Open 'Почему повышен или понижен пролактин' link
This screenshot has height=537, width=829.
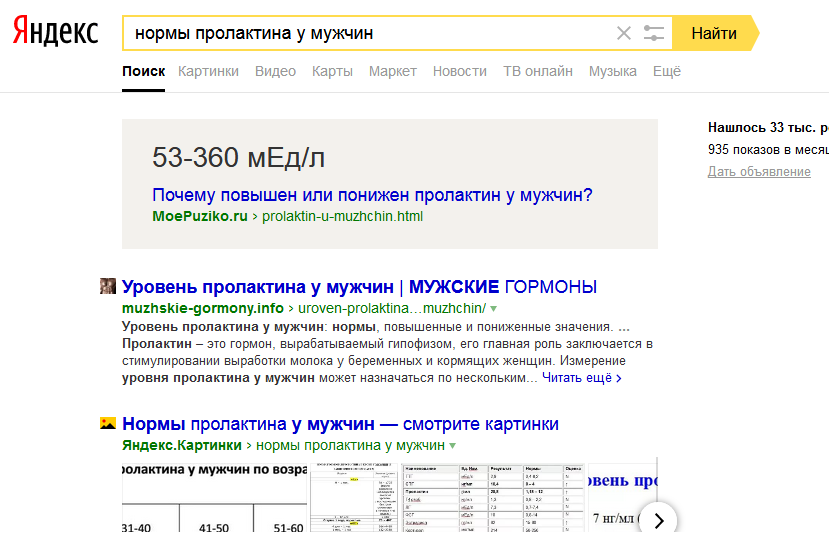click(x=372, y=195)
